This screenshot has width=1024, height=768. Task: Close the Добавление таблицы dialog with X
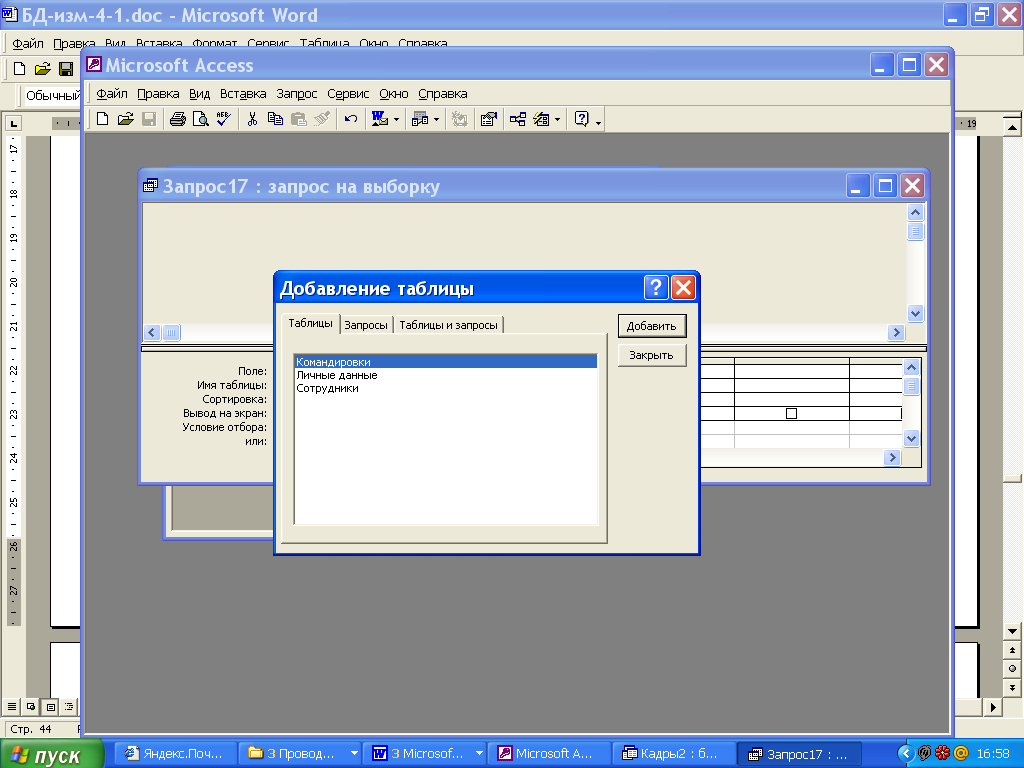coord(683,287)
